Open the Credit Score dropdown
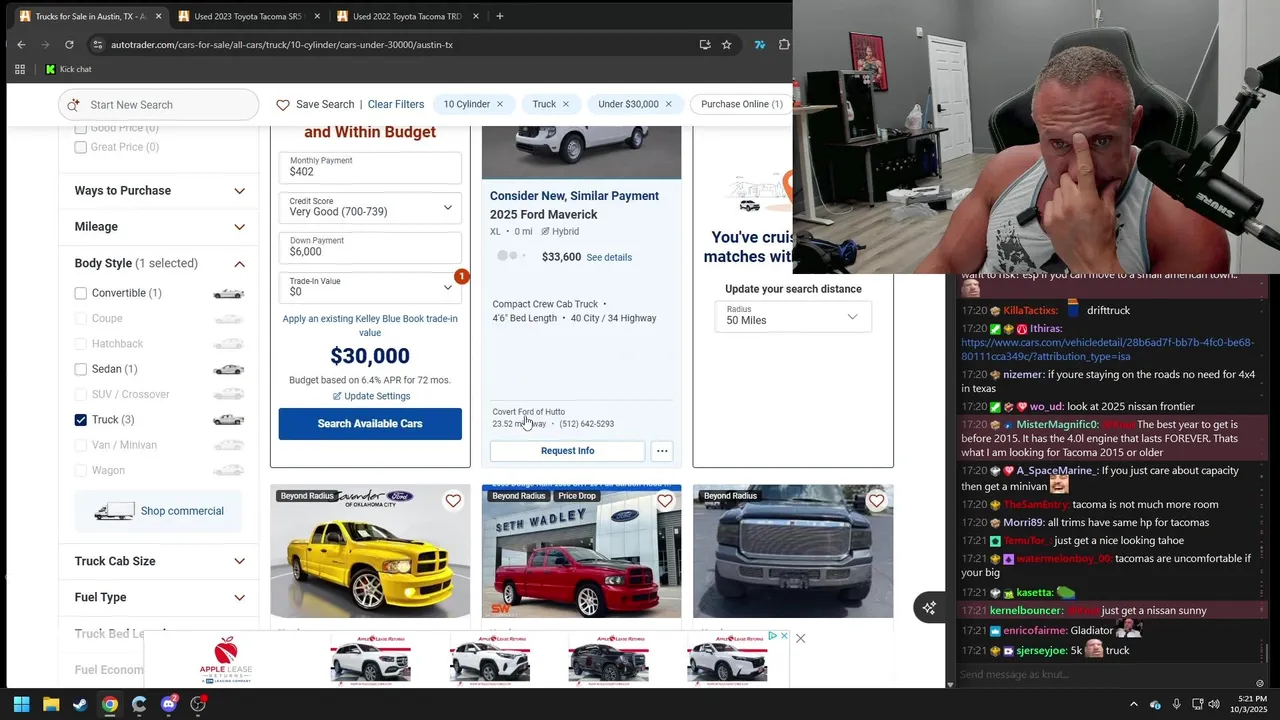Viewport: 1280px width, 720px height. (x=370, y=207)
